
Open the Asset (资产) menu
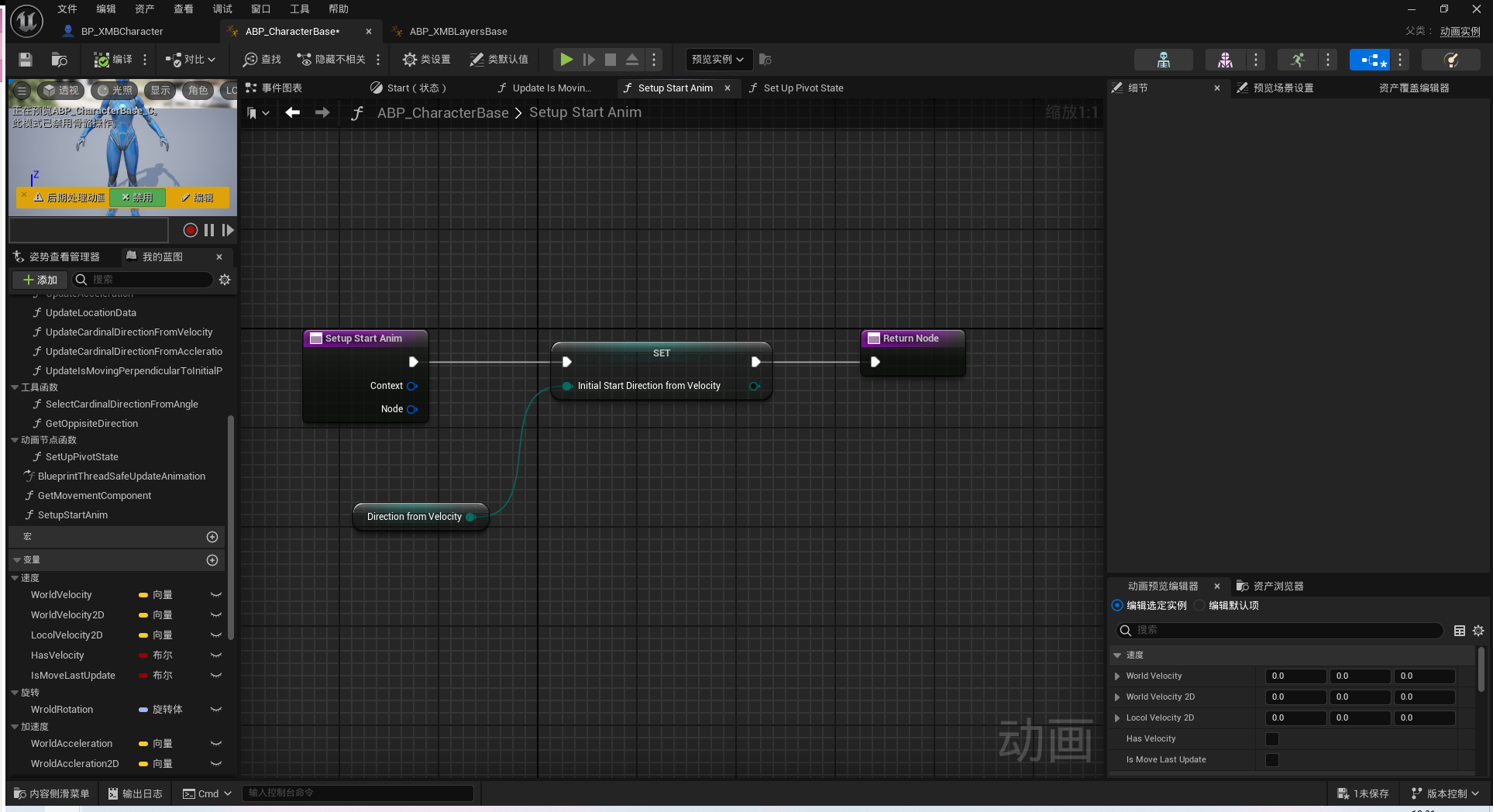tap(144, 9)
